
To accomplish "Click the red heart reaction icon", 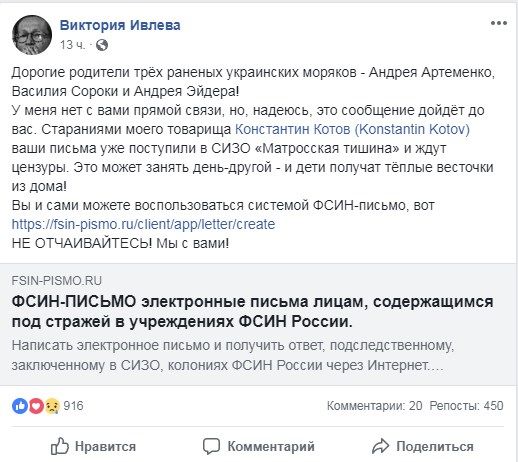I will [x=36, y=406].
